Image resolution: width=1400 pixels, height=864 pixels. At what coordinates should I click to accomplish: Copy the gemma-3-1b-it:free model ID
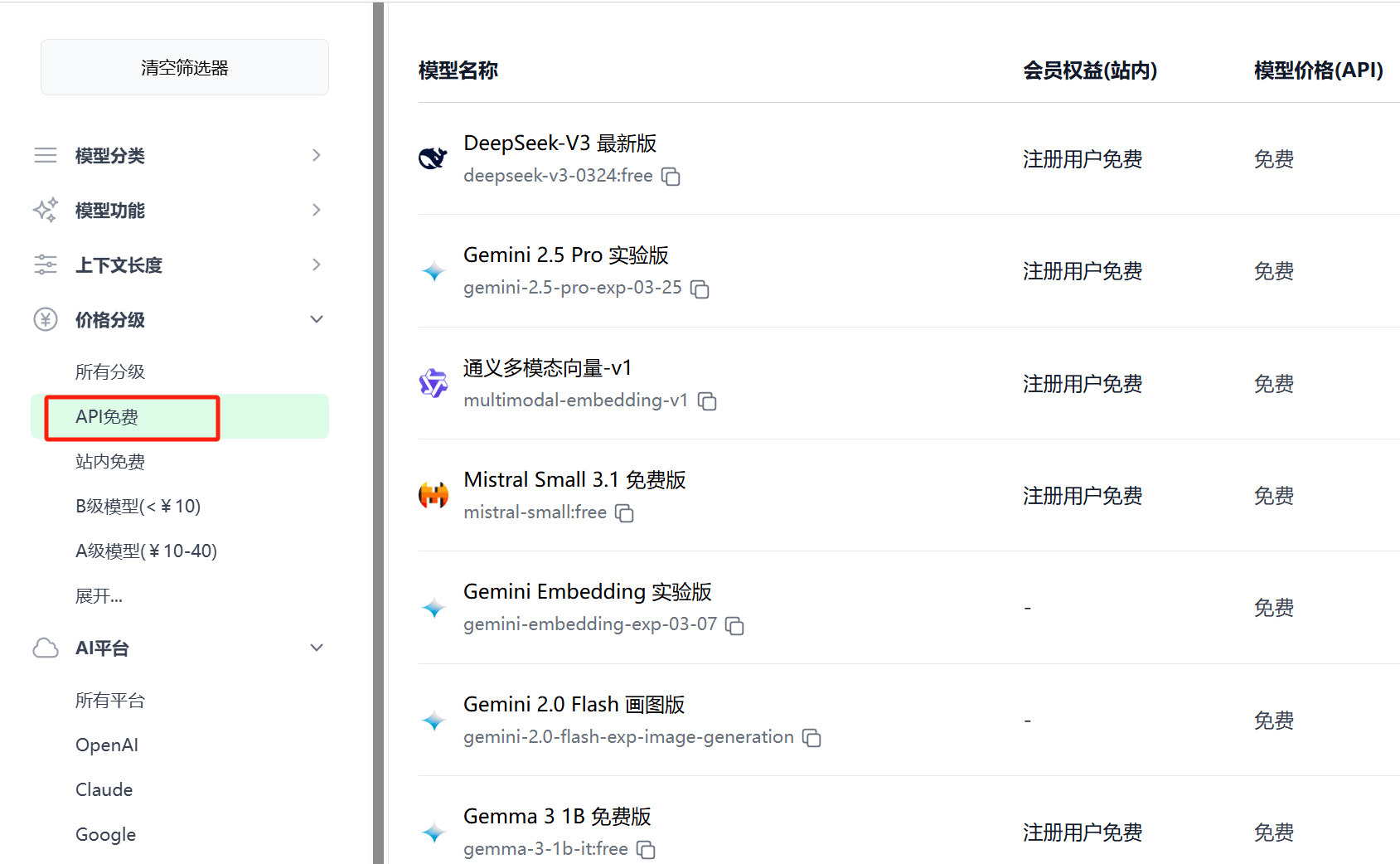pyautogui.click(x=646, y=850)
